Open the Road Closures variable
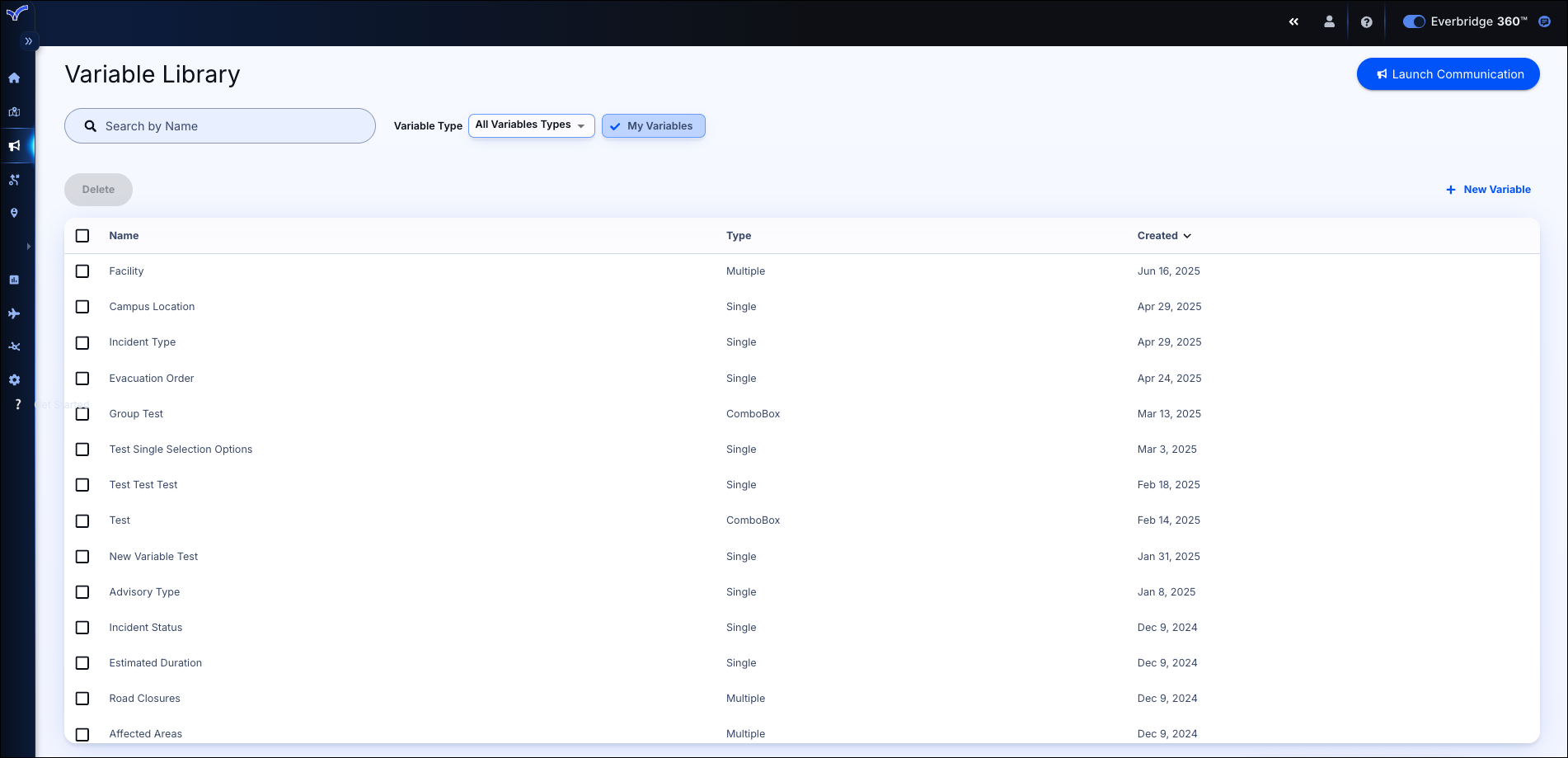This screenshot has width=1568, height=758. point(144,699)
